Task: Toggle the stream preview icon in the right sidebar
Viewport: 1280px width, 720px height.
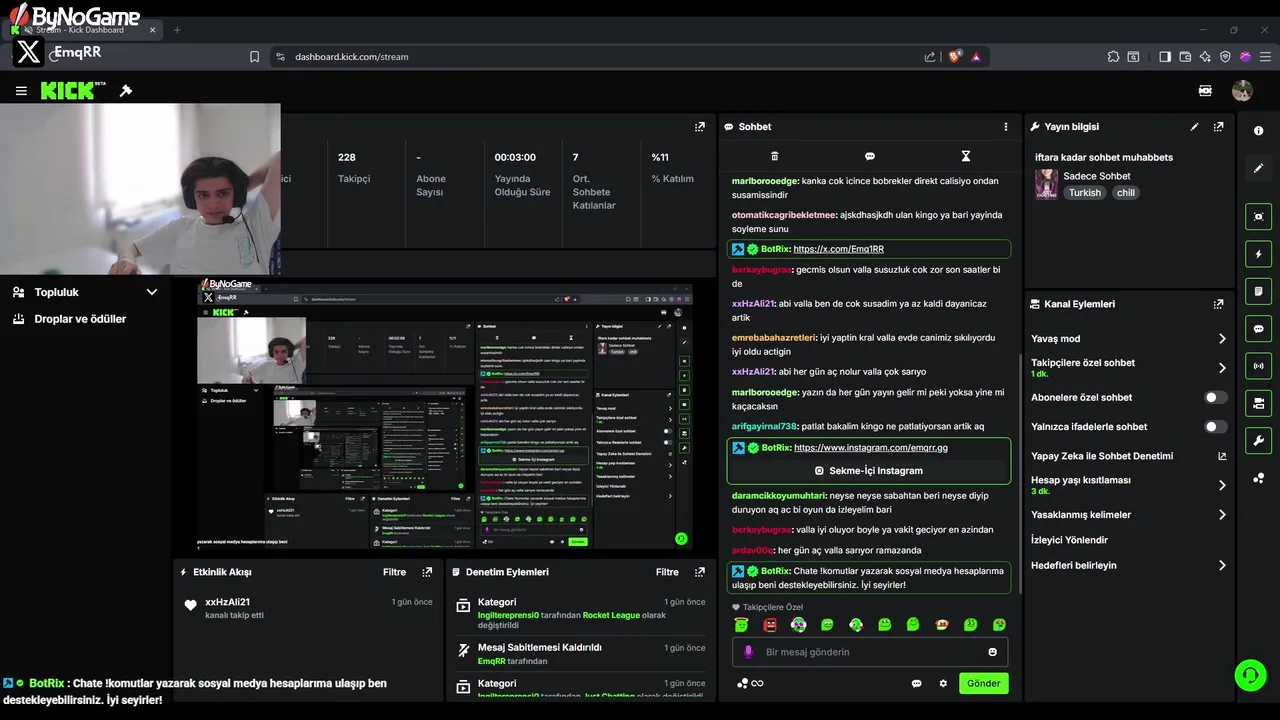Action: [x=1259, y=216]
